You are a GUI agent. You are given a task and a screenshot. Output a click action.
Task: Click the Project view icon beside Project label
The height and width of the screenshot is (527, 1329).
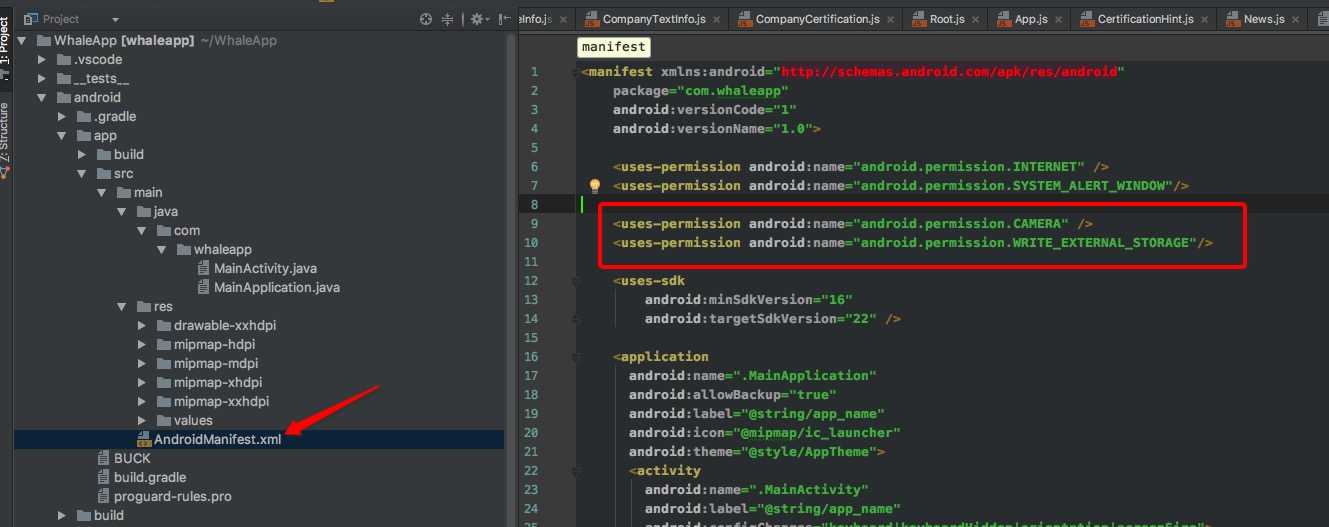31,19
